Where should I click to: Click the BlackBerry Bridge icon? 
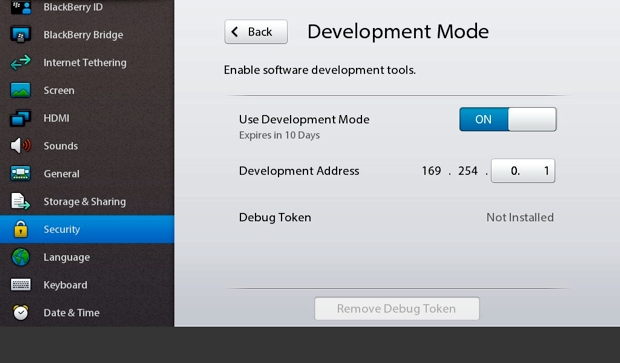point(21,35)
